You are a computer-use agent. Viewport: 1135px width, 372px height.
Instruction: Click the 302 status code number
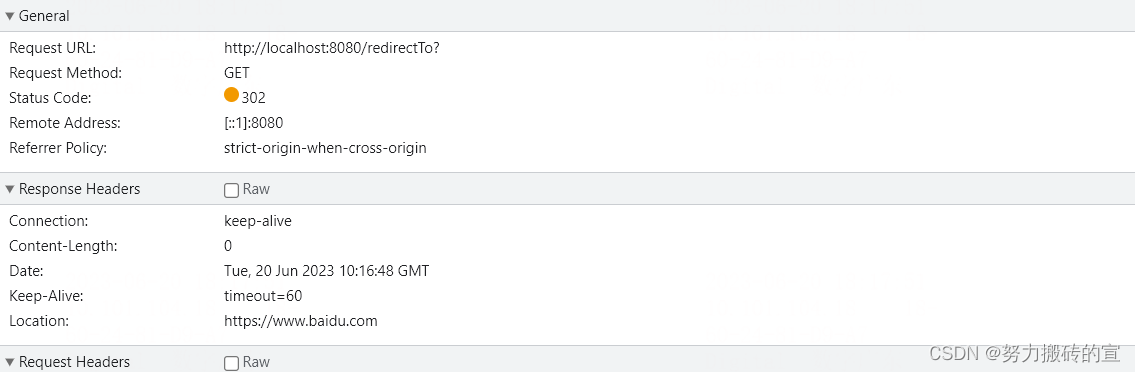(253, 98)
